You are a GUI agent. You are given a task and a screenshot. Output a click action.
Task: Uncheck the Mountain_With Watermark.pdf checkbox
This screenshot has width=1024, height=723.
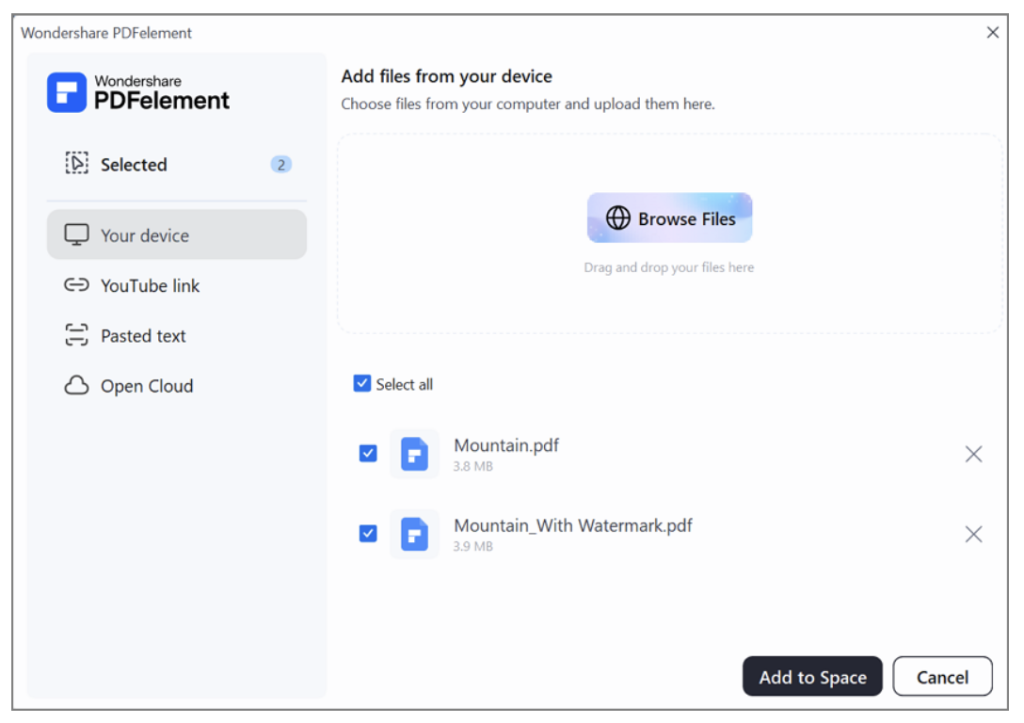point(368,534)
